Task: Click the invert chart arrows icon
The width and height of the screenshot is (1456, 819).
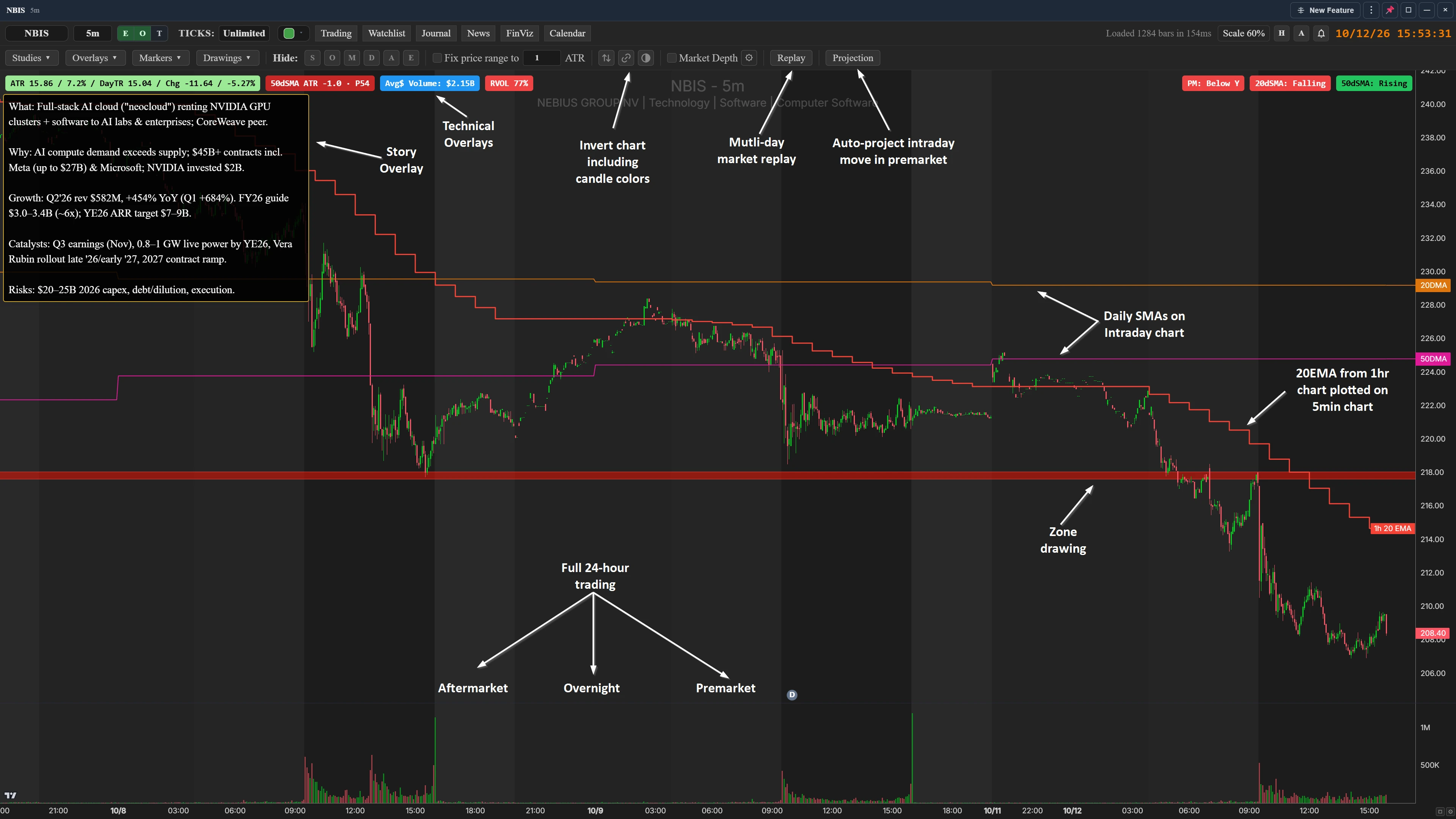Action: [606, 58]
